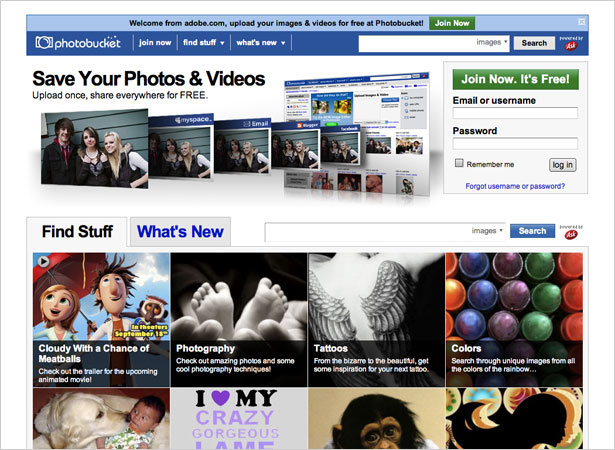Screen dimensions: 615x450
Task: Open the images dropdown in lower search bar
Action: point(487,231)
